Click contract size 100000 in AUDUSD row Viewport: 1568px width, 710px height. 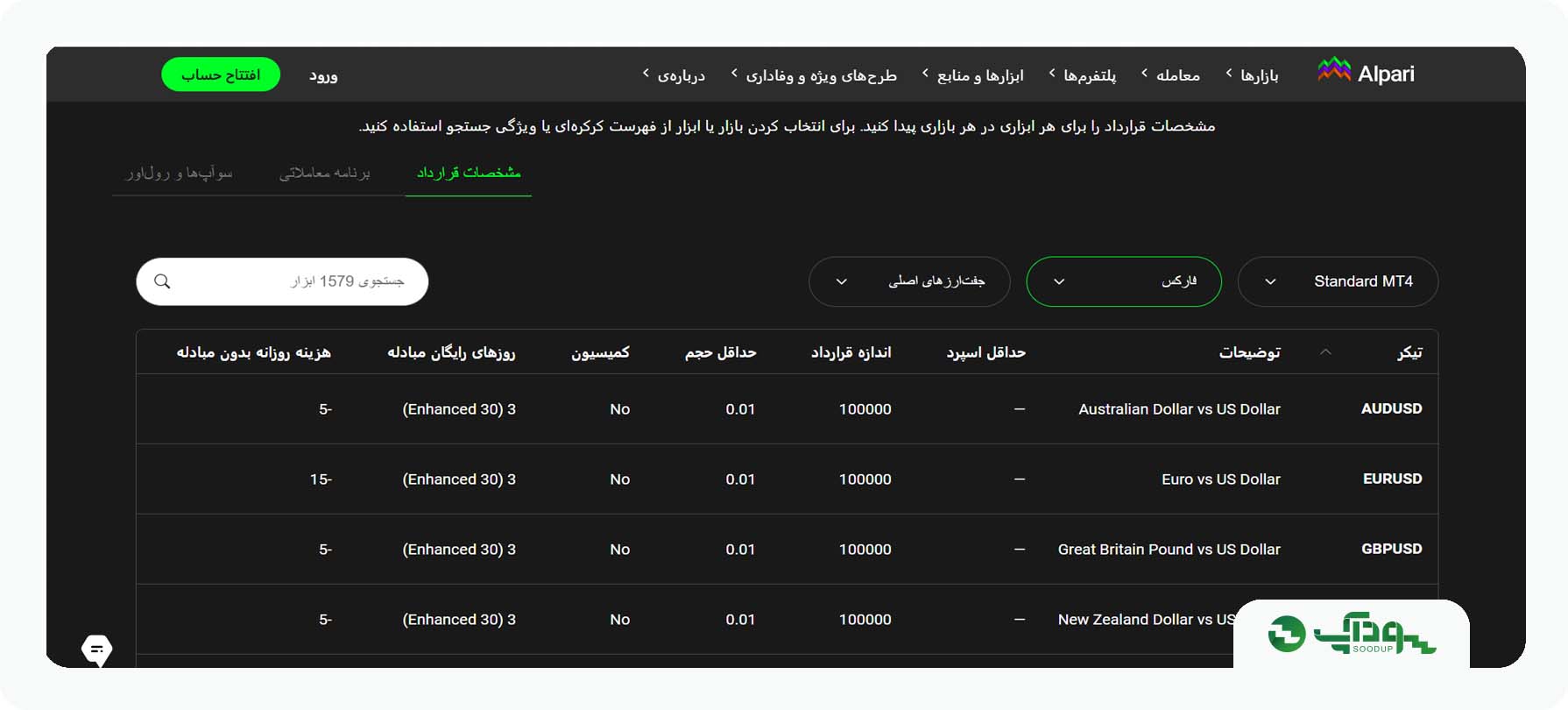[865, 408]
